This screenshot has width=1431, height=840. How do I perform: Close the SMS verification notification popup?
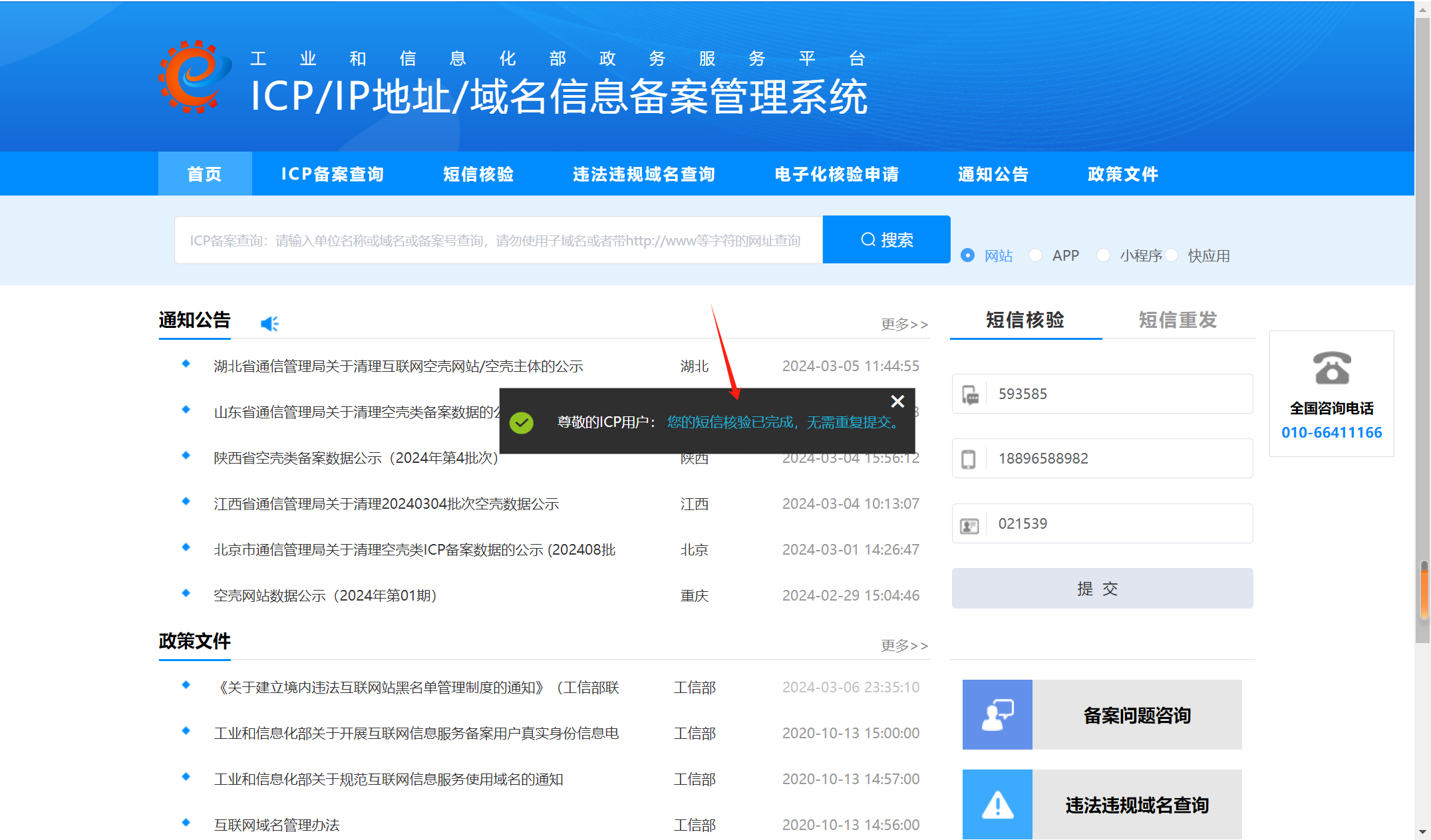pos(897,401)
